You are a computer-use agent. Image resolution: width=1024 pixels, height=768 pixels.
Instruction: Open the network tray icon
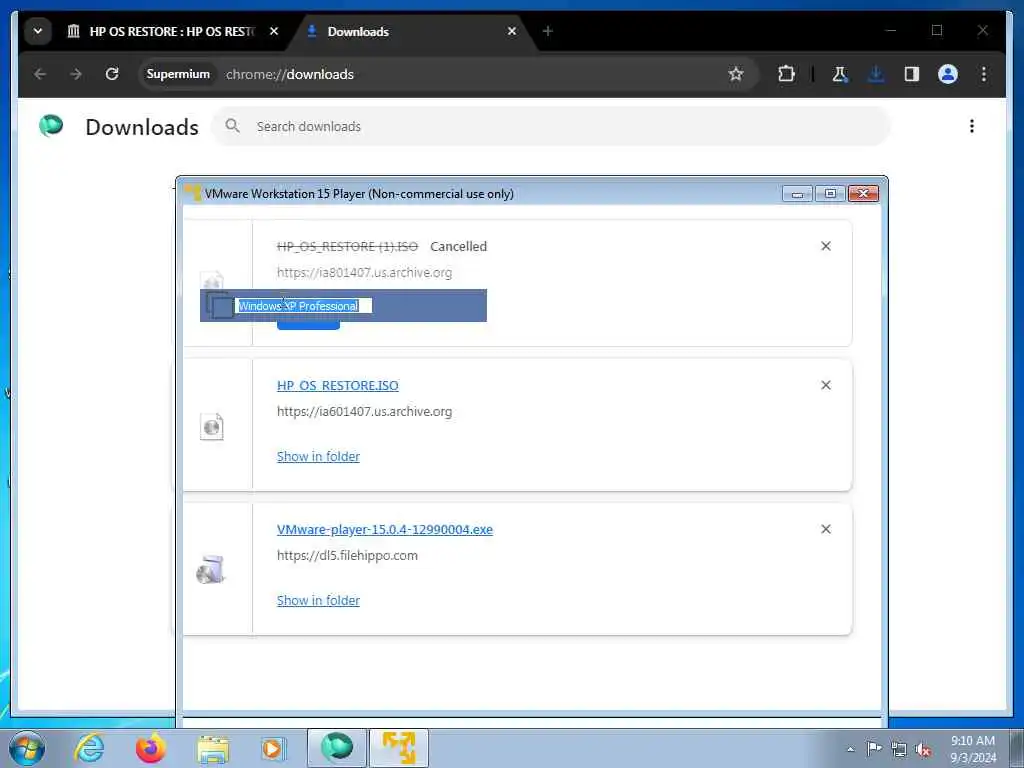click(x=899, y=749)
